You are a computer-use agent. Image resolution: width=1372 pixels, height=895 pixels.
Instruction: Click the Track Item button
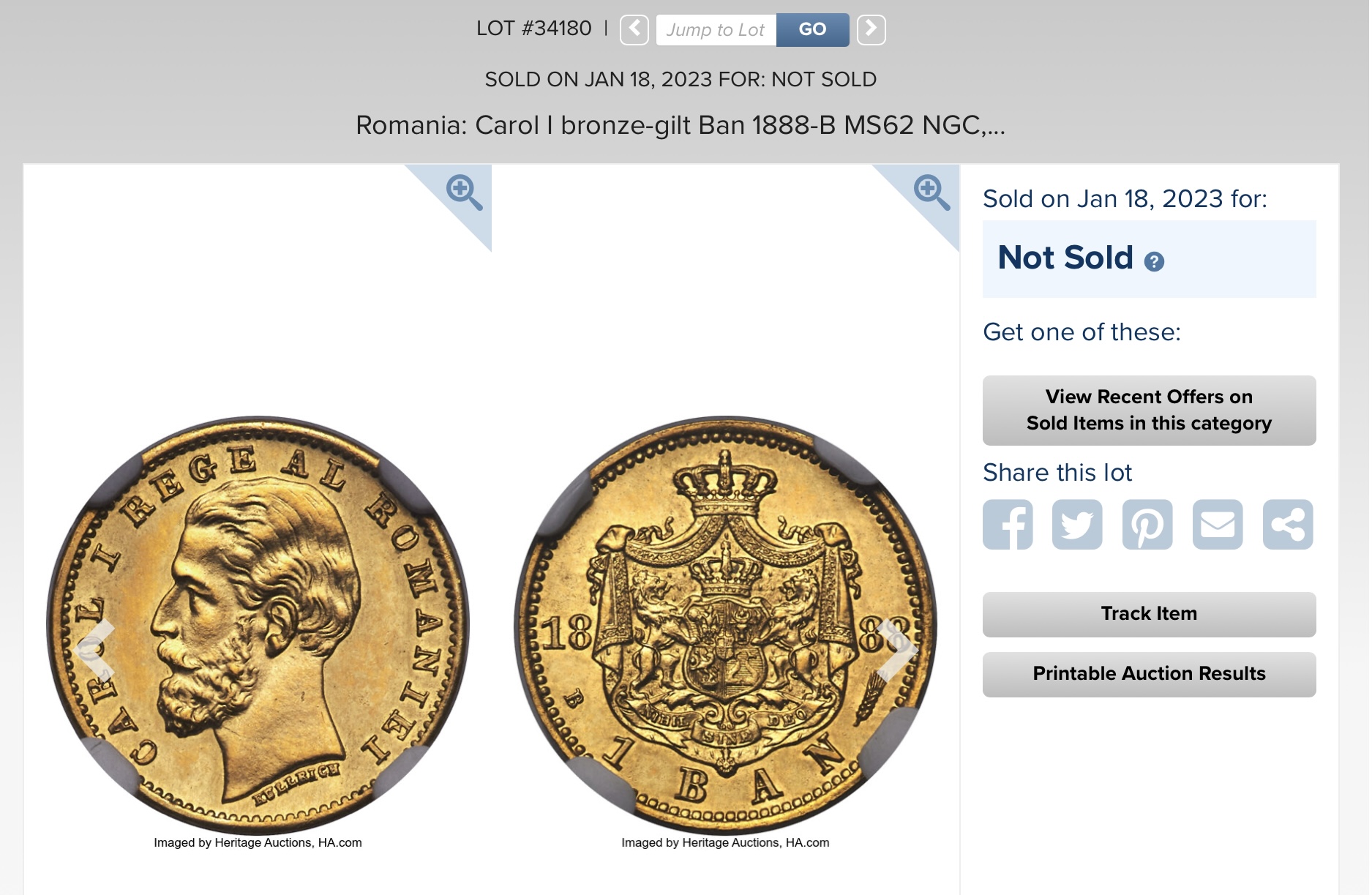point(1149,614)
